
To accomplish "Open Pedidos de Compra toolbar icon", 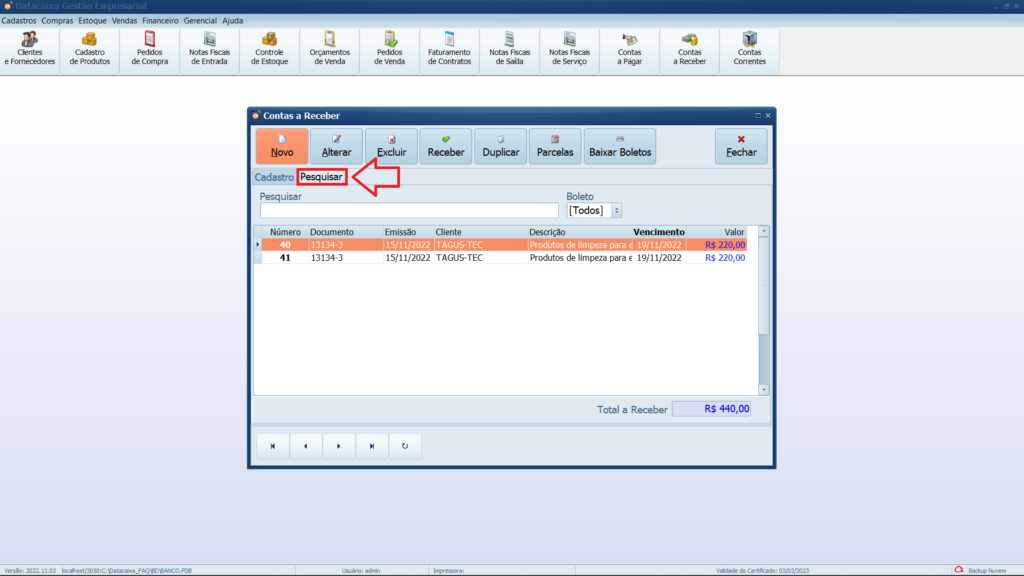I will pos(150,50).
